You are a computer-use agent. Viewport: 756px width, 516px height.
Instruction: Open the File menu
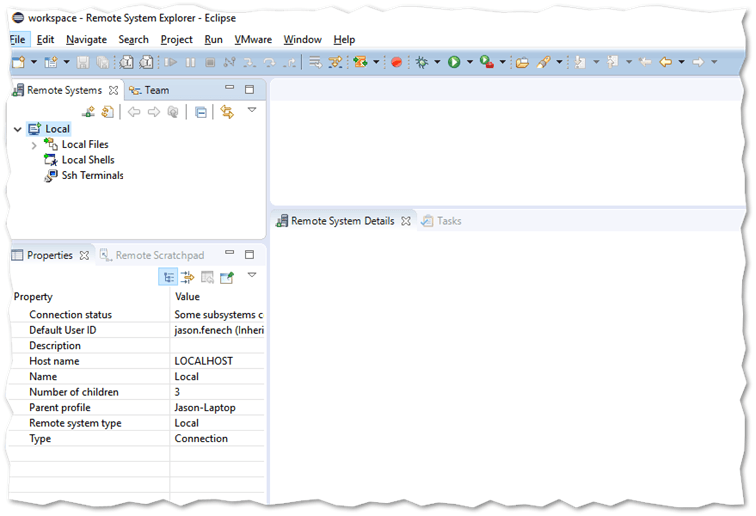(18, 40)
